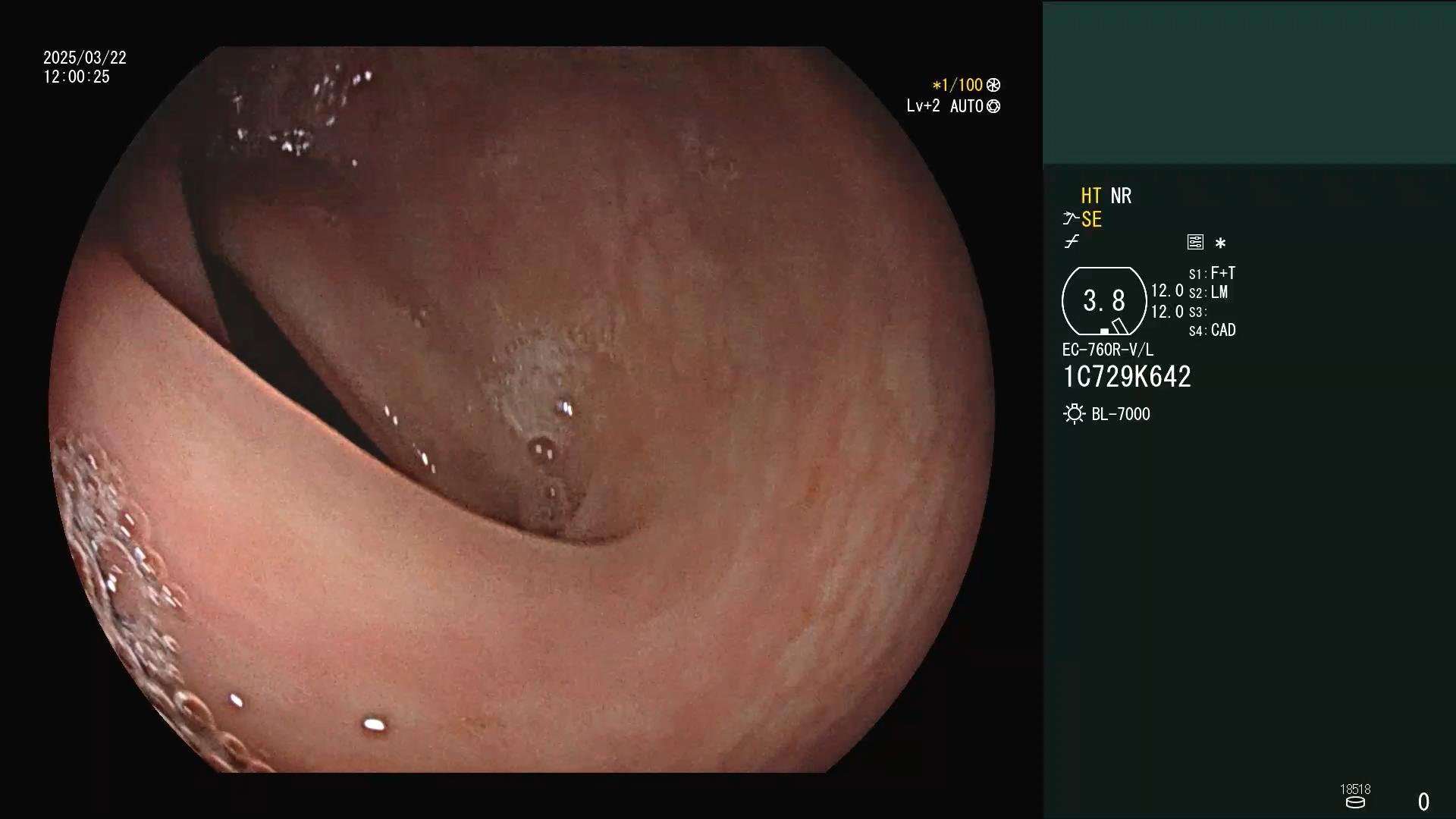Click the storage disk icon at bottom right
Screen dimensions: 1456x819
(x=1355, y=803)
